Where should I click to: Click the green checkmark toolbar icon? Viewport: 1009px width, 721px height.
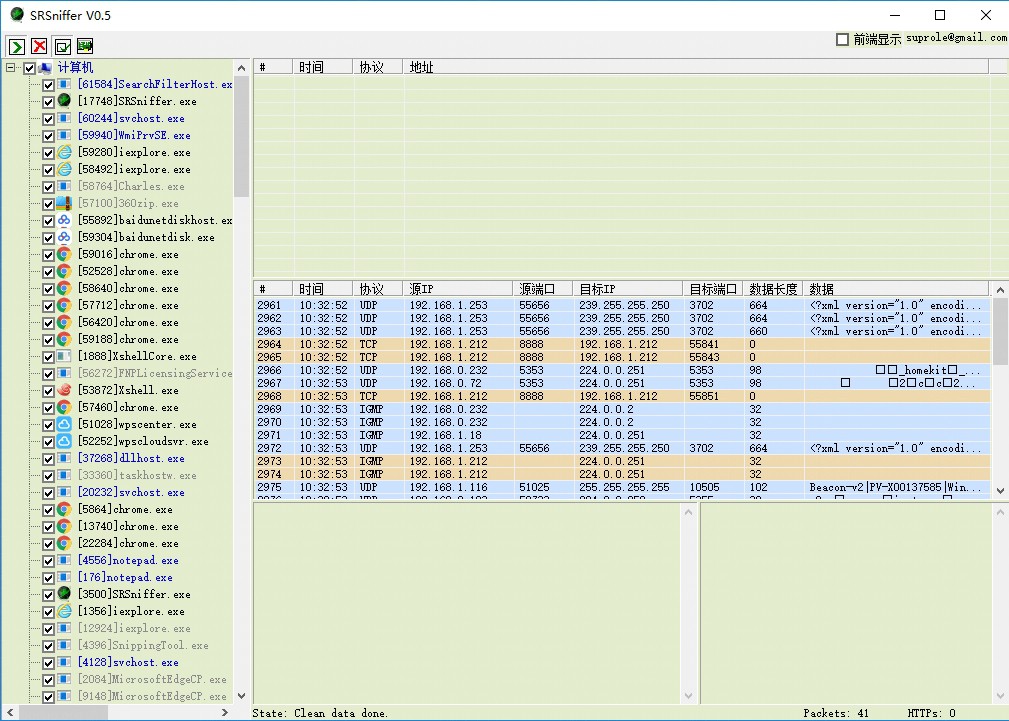point(62,46)
